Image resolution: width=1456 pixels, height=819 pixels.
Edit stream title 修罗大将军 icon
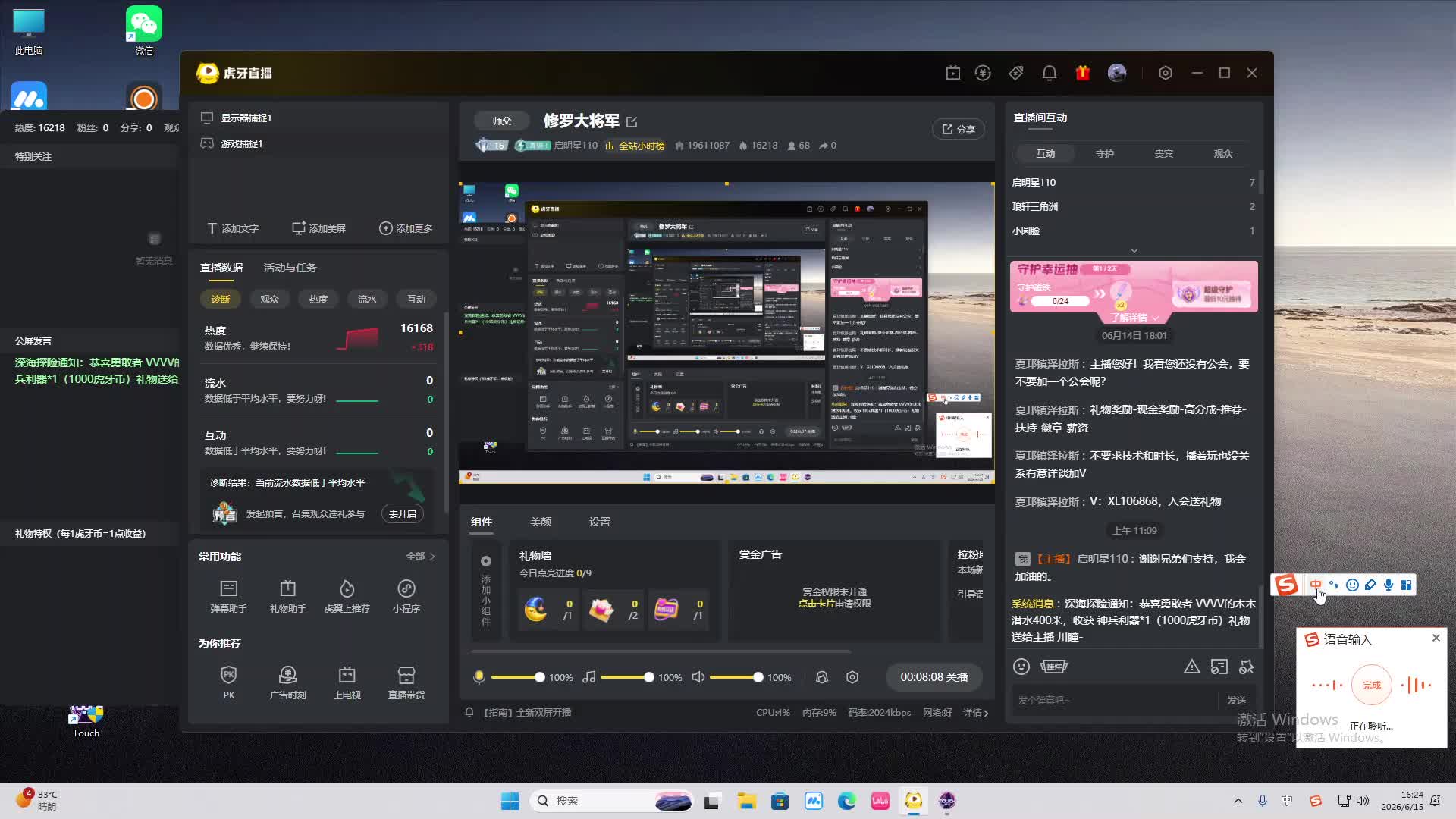(632, 121)
